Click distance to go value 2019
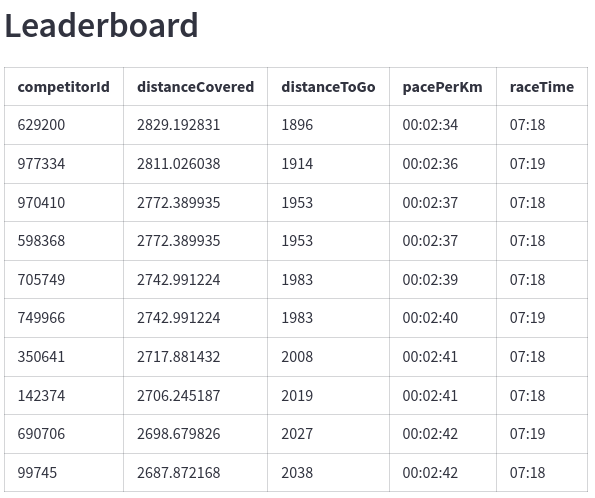 (297, 396)
